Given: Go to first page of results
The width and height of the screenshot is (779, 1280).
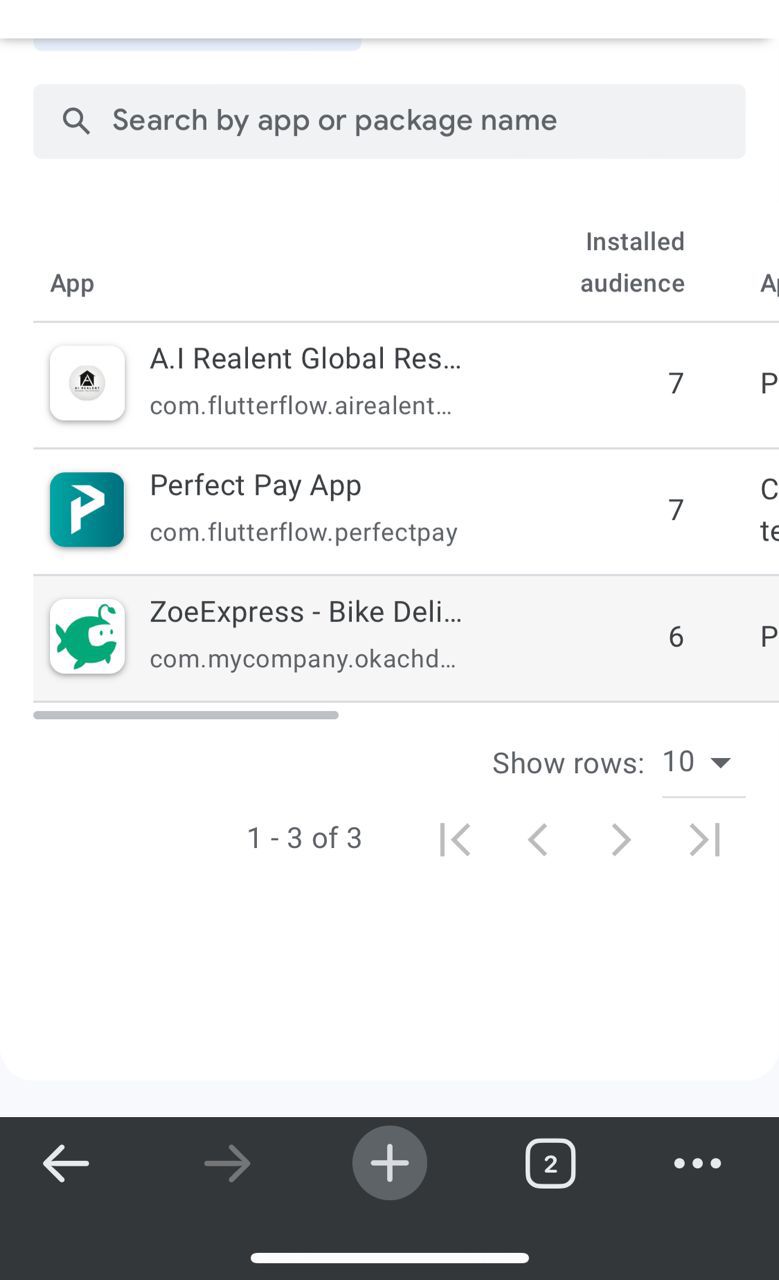Looking at the screenshot, I should tap(454, 840).
